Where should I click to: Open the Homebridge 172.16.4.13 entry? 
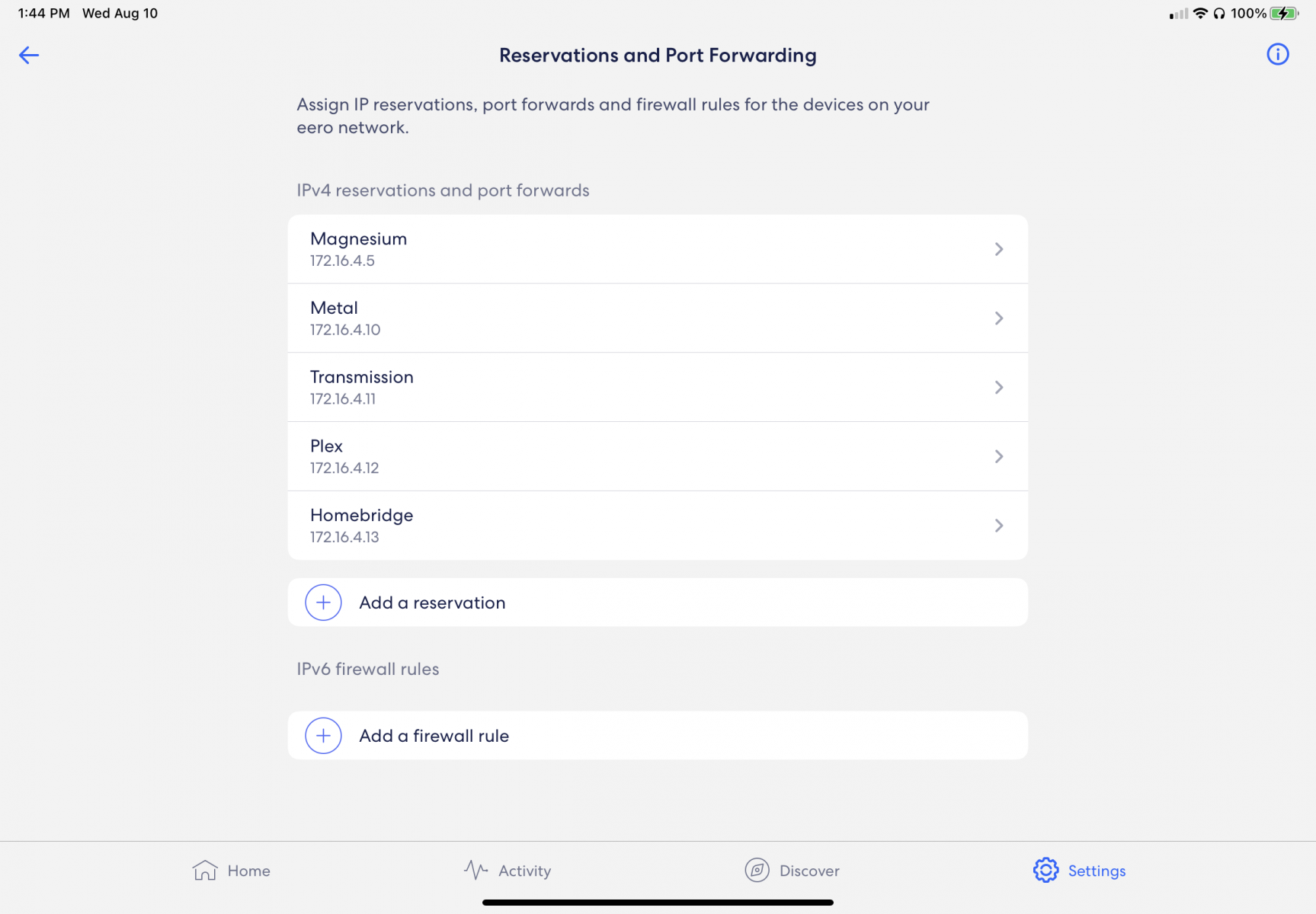(x=658, y=526)
